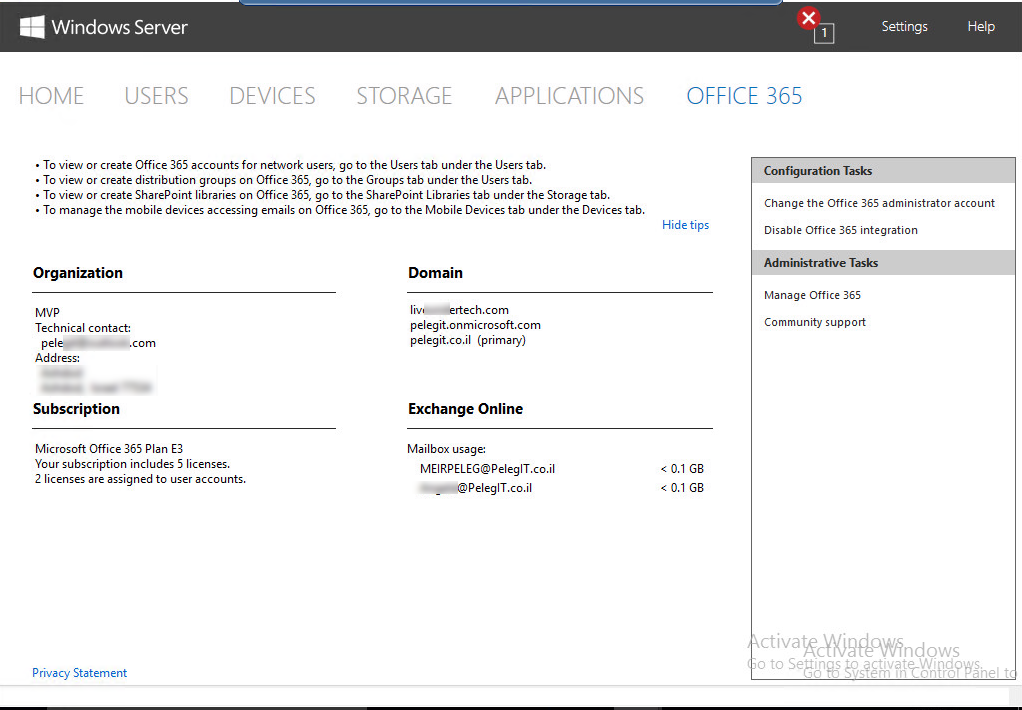The image size is (1022, 710).
Task: Click the tip about distribution groups
Action: tap(284, 180)
